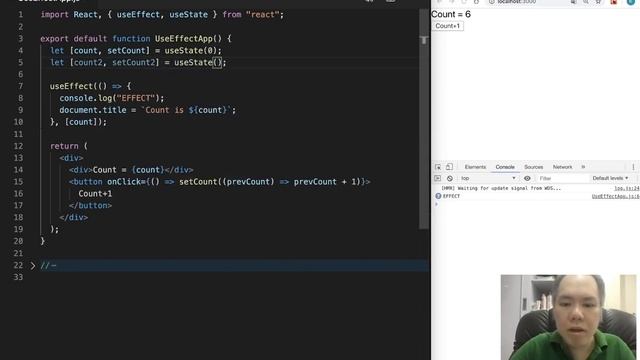The height and width of the screenshot is (360, 640).
Task: Open the Default levels dropdown
Action: pos(610,178)
